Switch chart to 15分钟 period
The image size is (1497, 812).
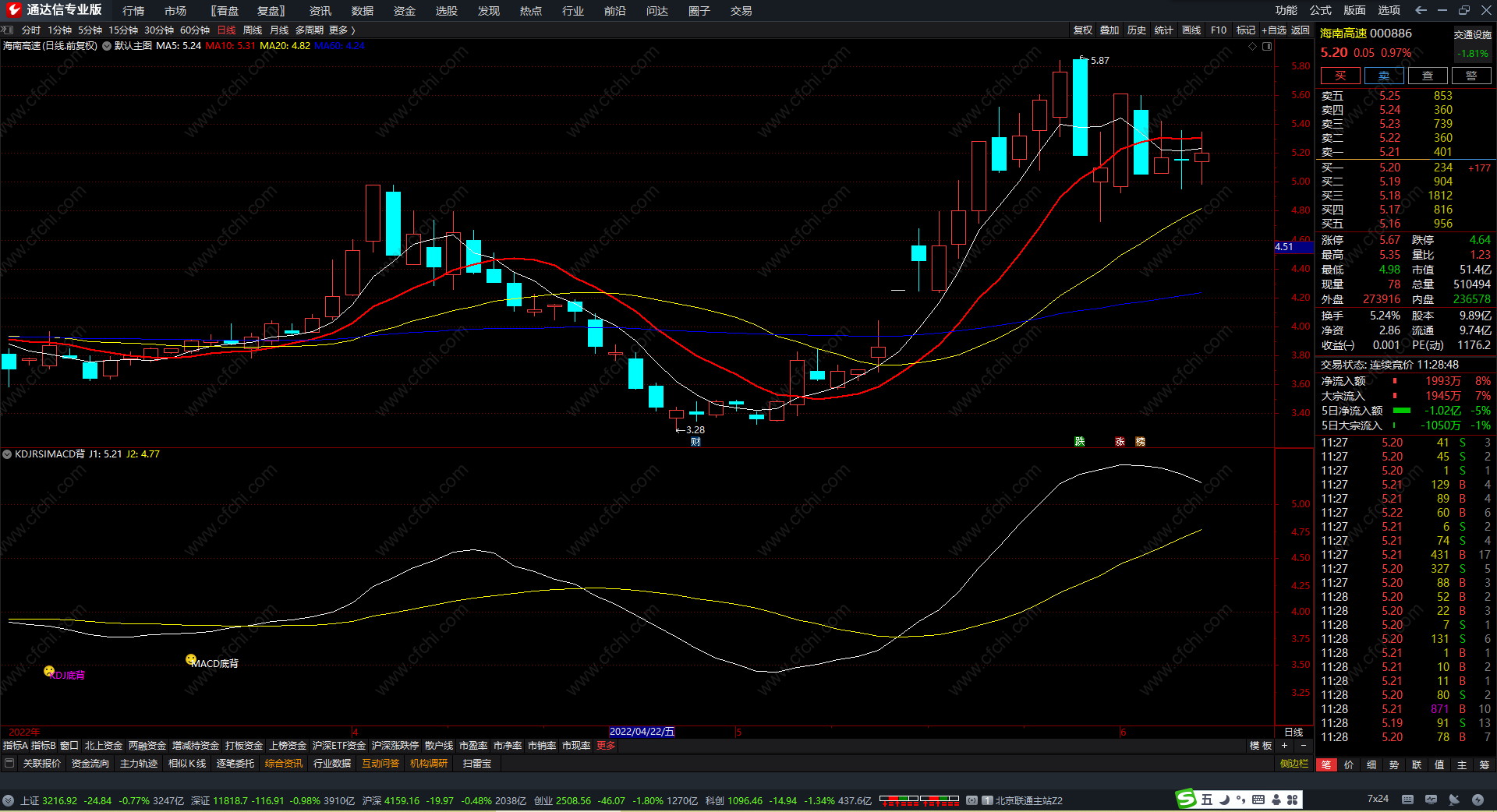[123, 30]
